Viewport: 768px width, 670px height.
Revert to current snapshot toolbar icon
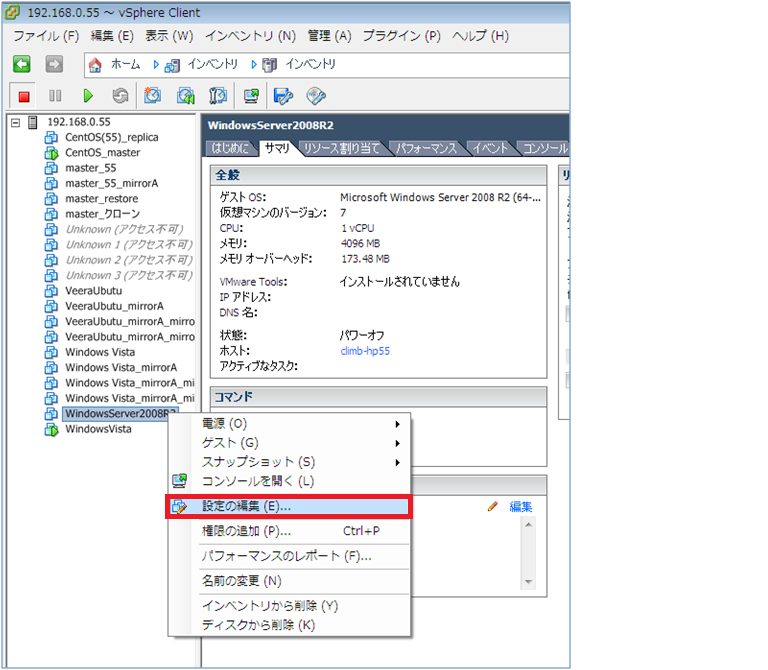pos(186,96)
